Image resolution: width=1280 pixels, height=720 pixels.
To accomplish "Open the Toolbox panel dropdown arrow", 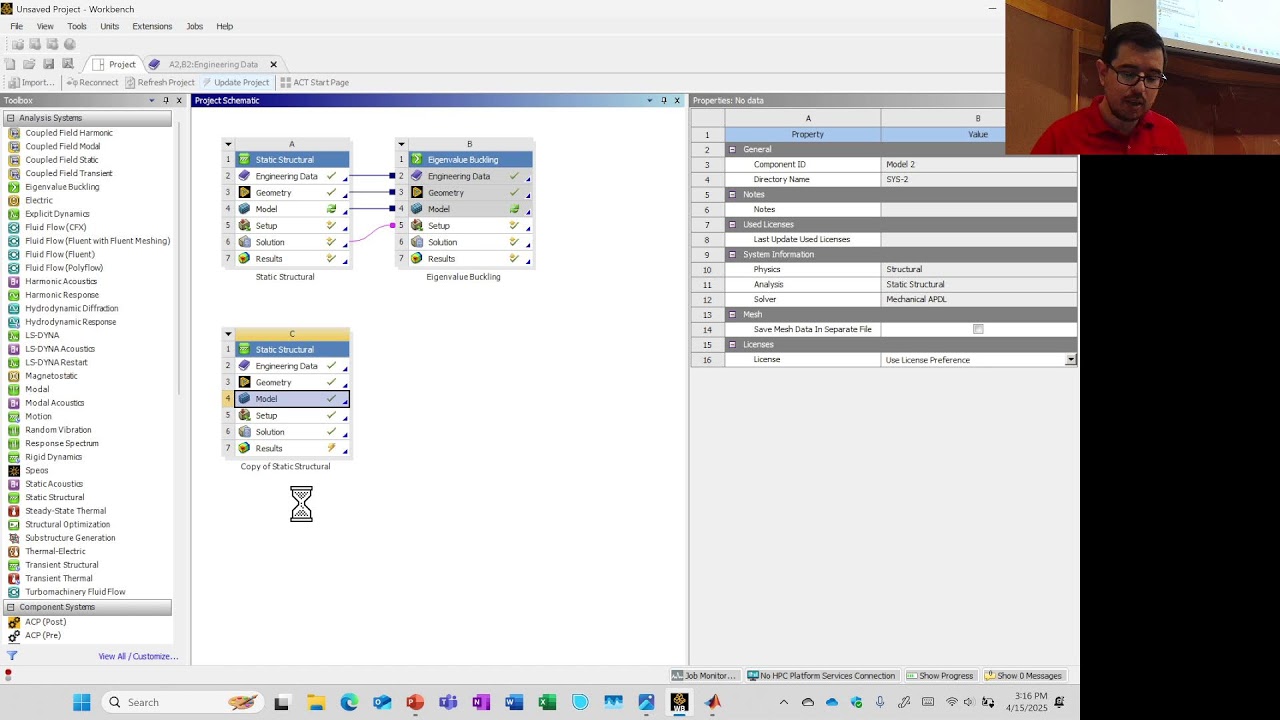I will tap(152, 100).
